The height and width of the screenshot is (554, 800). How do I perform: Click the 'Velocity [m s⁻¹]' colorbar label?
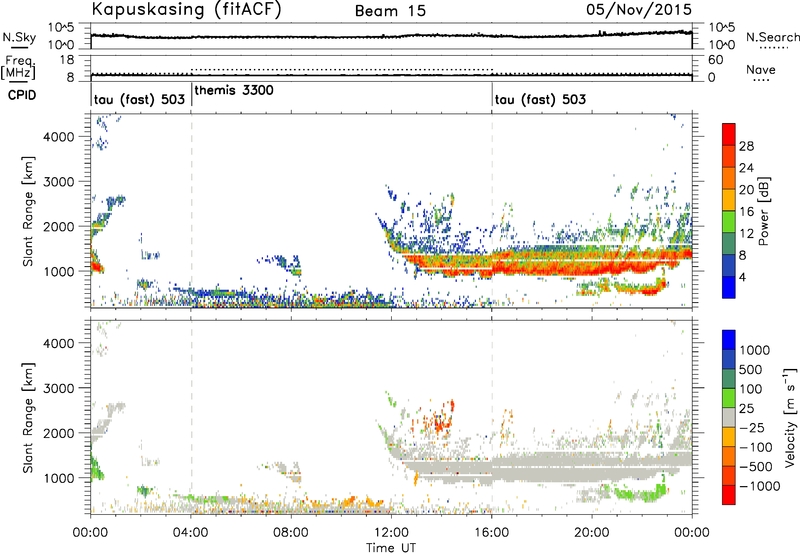(x=790, y=417)
